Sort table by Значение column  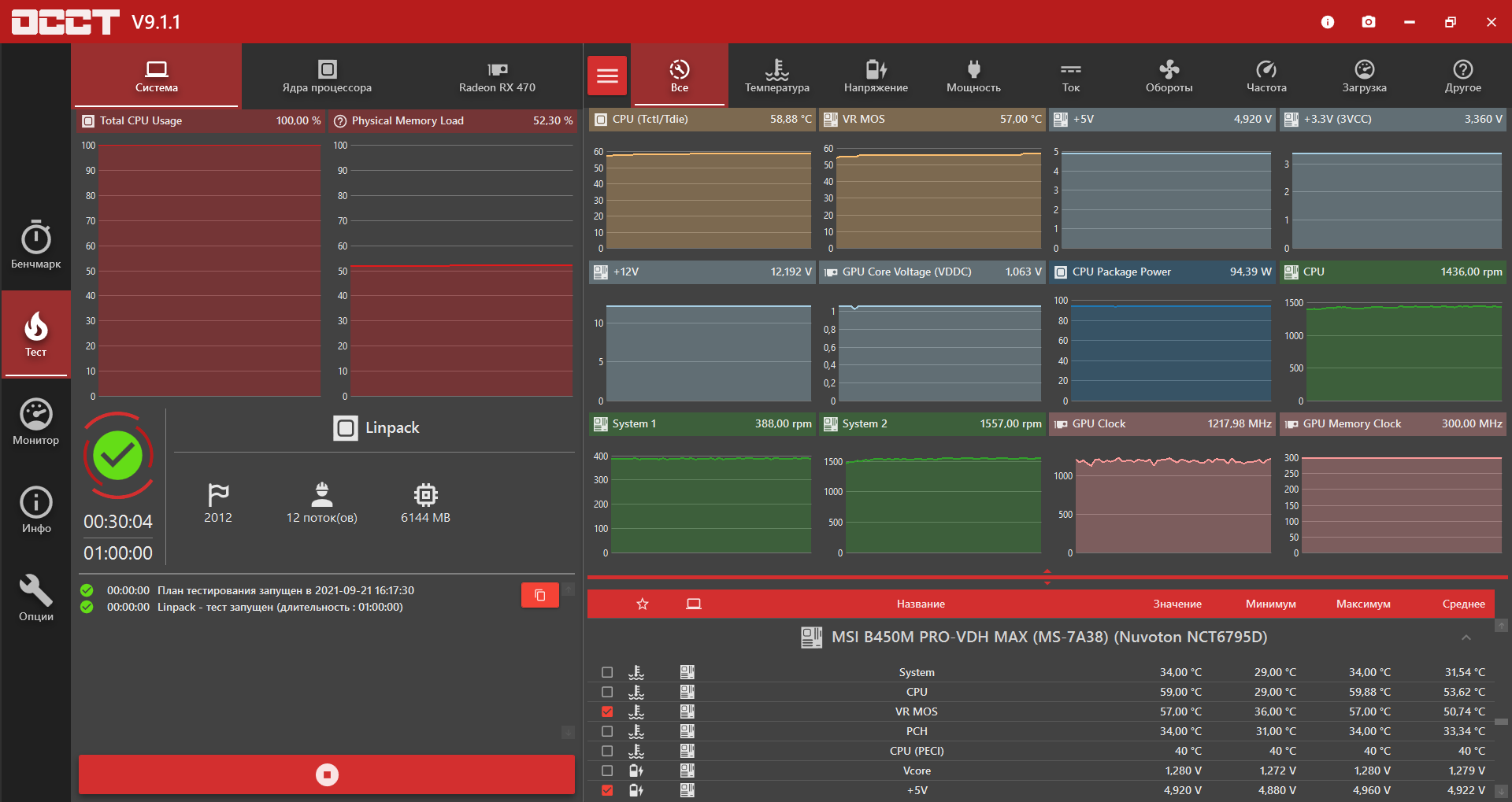tap(1177, 604)
